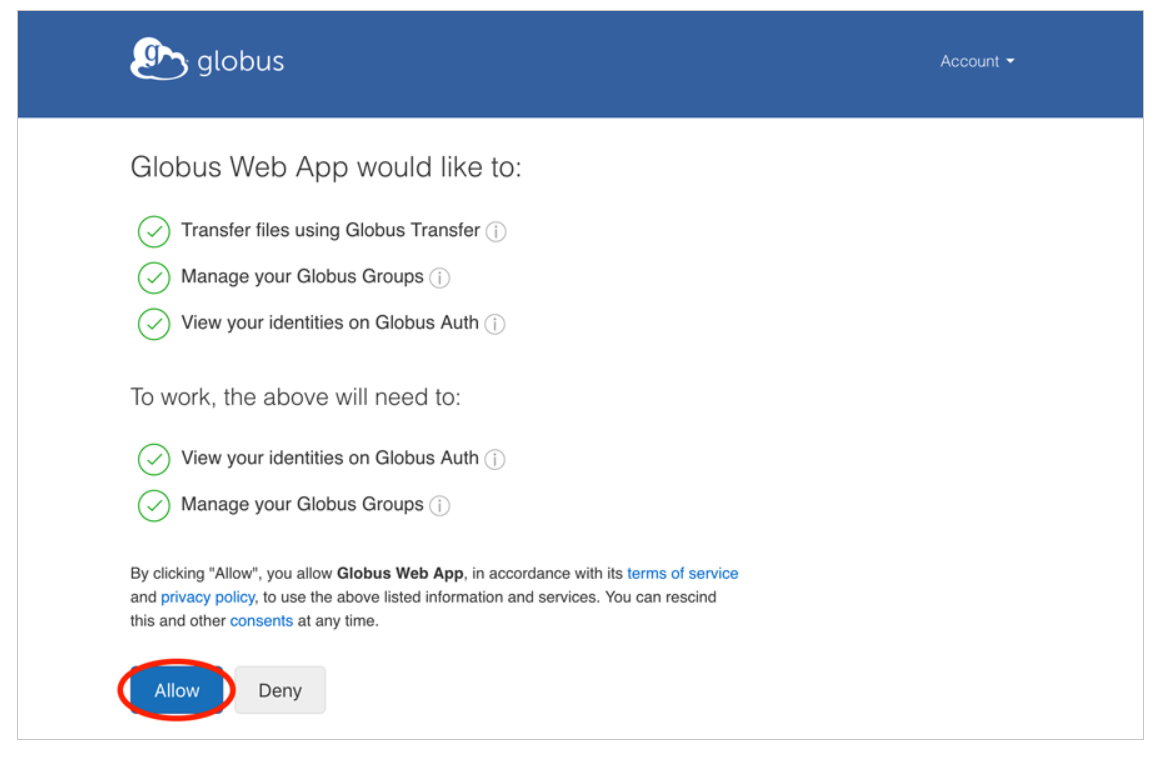
Task: Click info icon next to Manage your Globus Groups in first list
Action: click(439, 278)
